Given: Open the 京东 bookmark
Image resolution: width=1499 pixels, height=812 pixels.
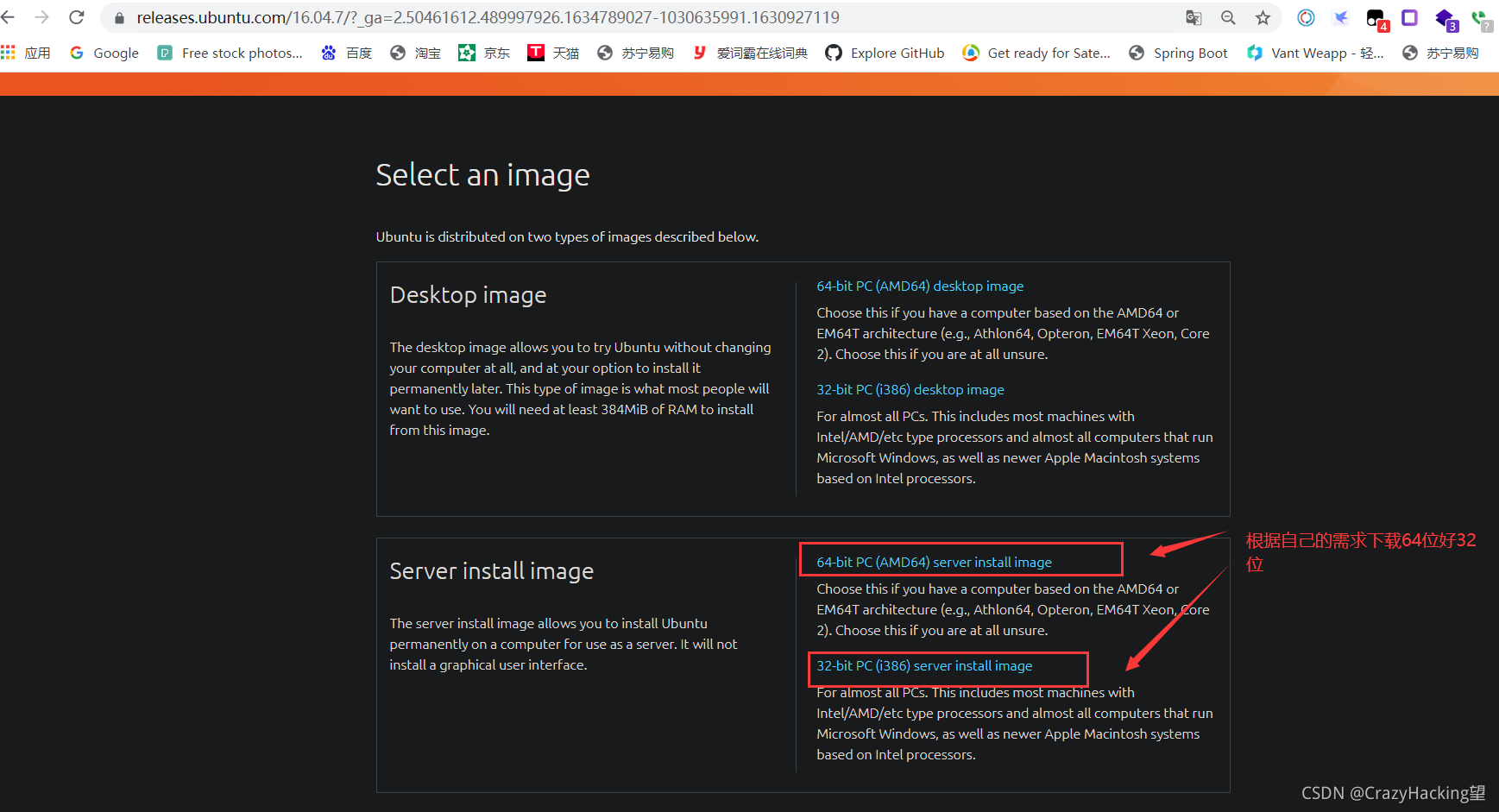Looking at the screenshot, I should tap(484, 53).
